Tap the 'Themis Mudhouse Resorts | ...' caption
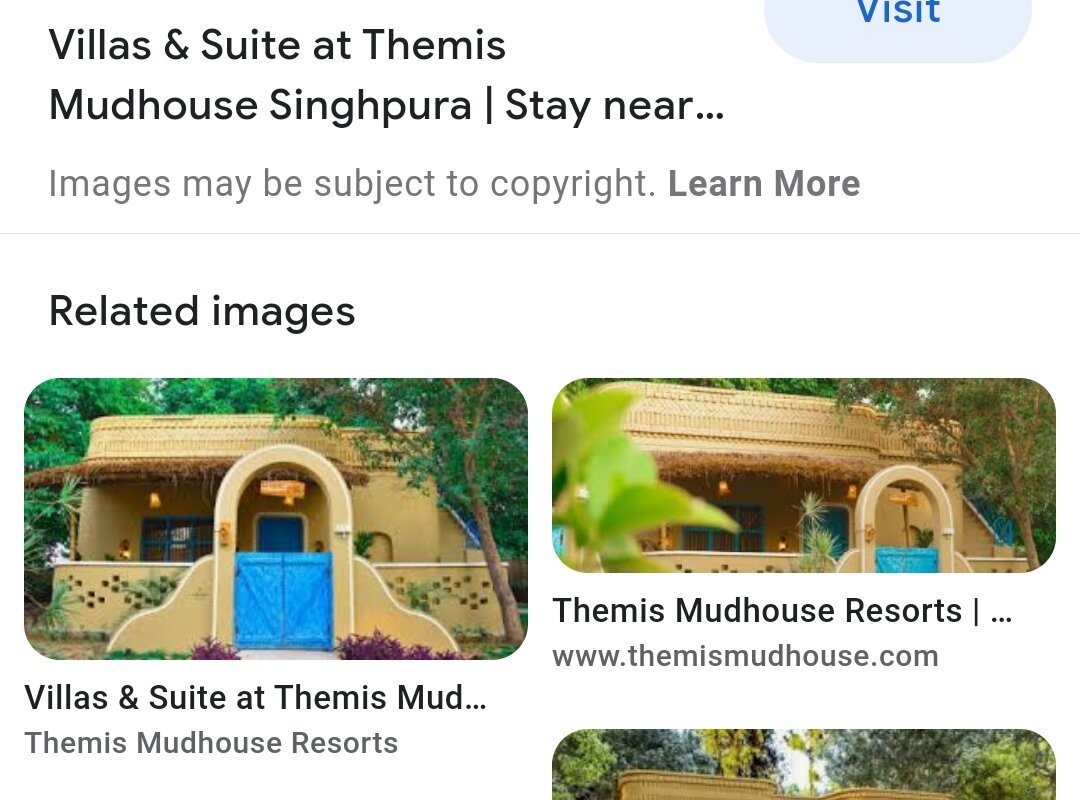 [782, 611]
